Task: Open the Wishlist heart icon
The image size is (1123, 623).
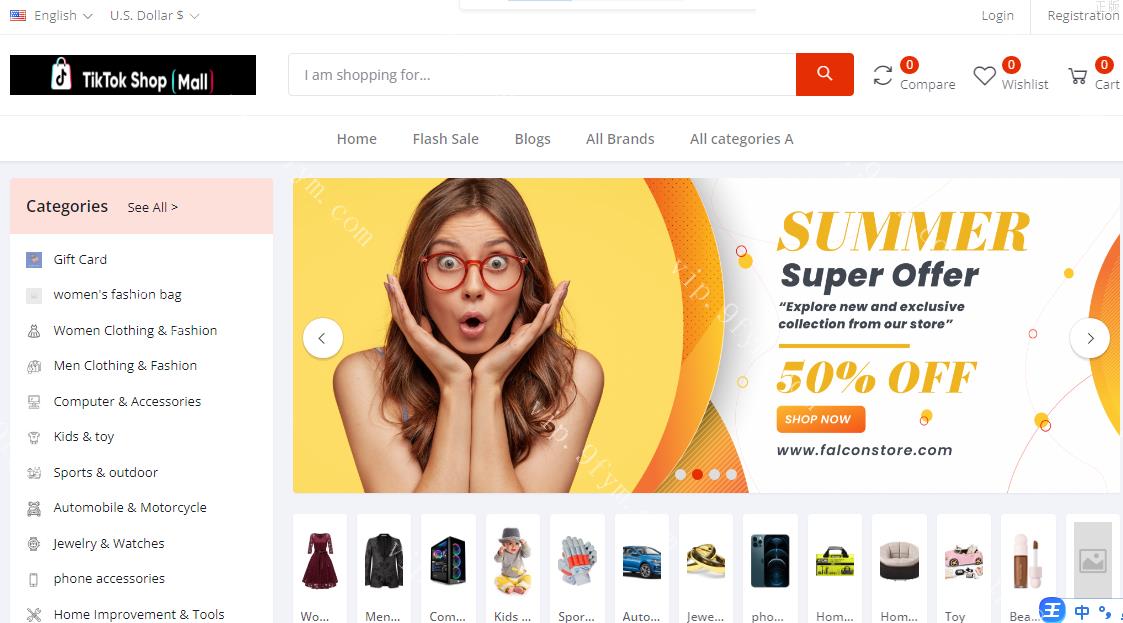Action: [x=984, y=75]
